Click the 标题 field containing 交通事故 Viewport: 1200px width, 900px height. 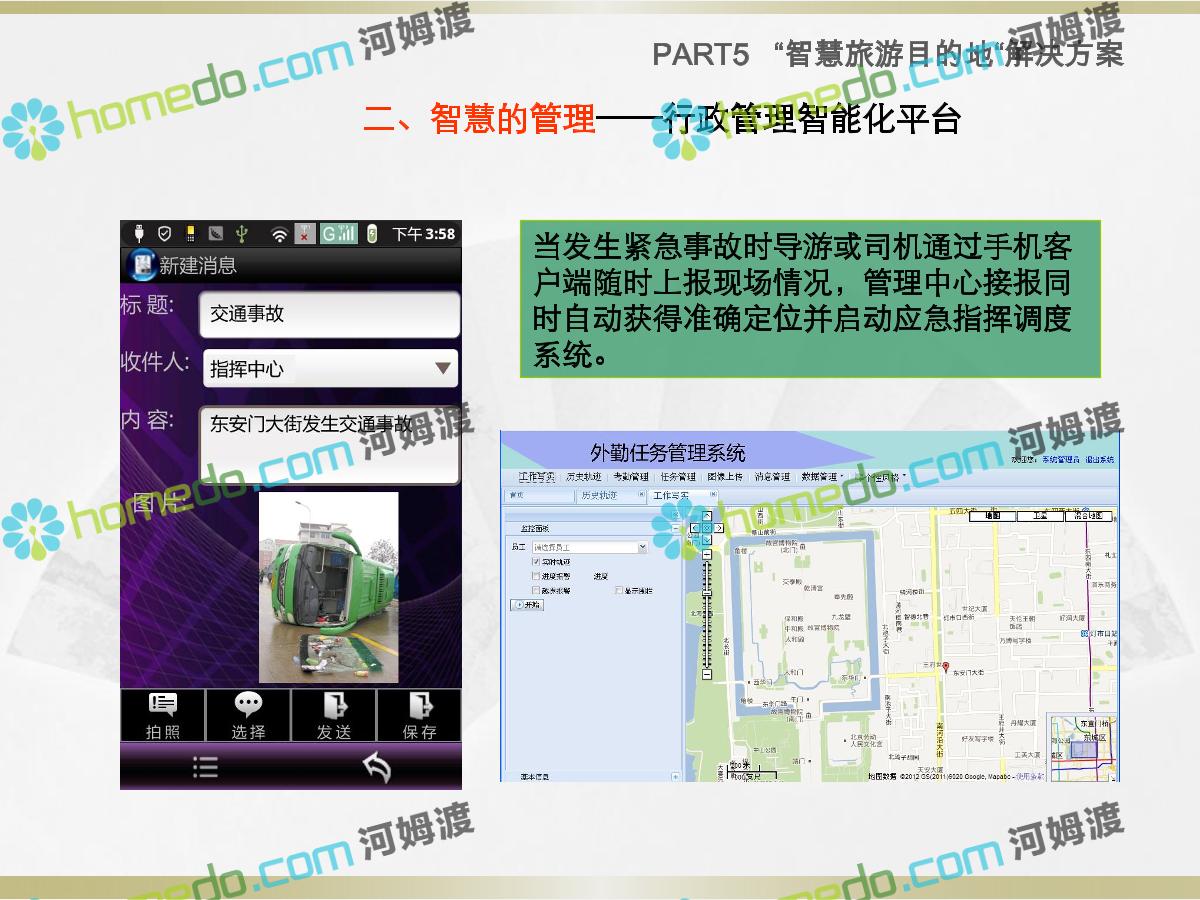pyautogui.click(x=329, y=314)
